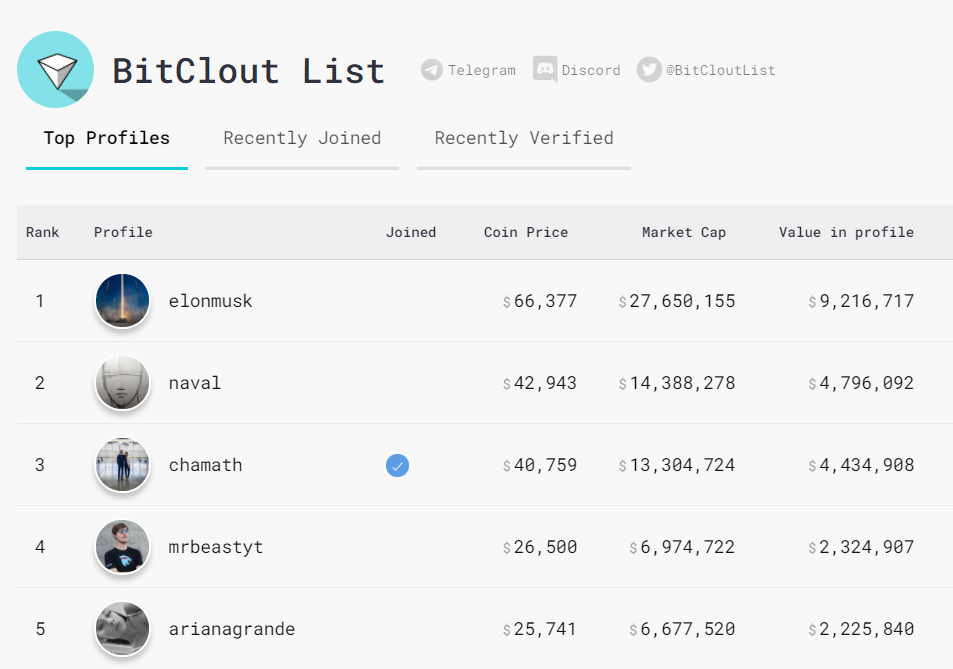This screenshot has height=669, width=953.
Task: Click rank number 3 for chamath
Action: [x=40, y=465]
